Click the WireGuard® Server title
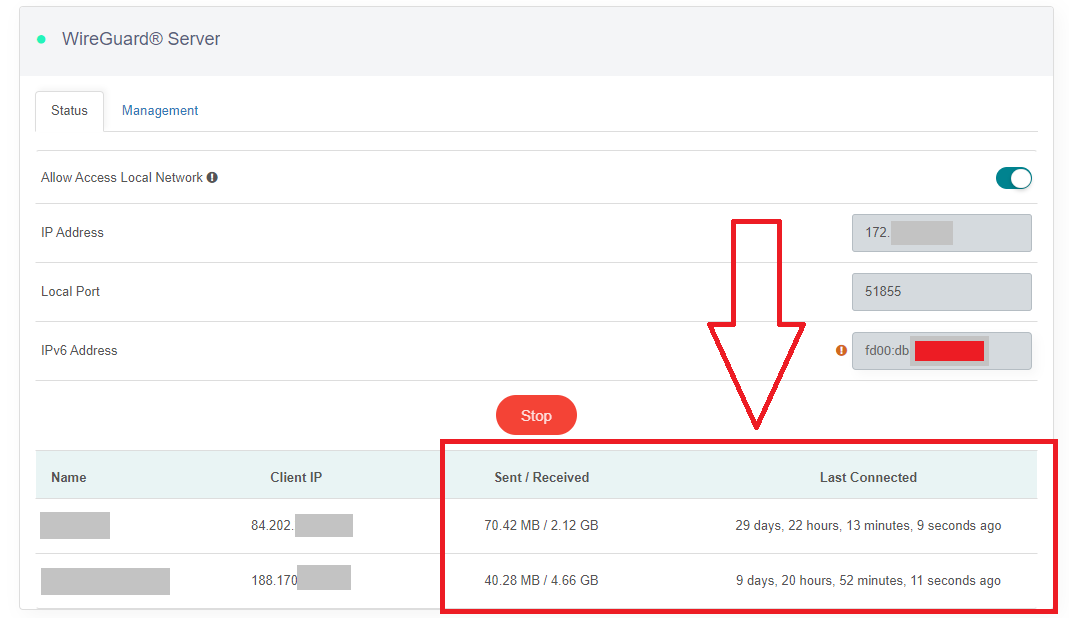The width and height of the screenshot is (1069, 618). tap(141, 39)
